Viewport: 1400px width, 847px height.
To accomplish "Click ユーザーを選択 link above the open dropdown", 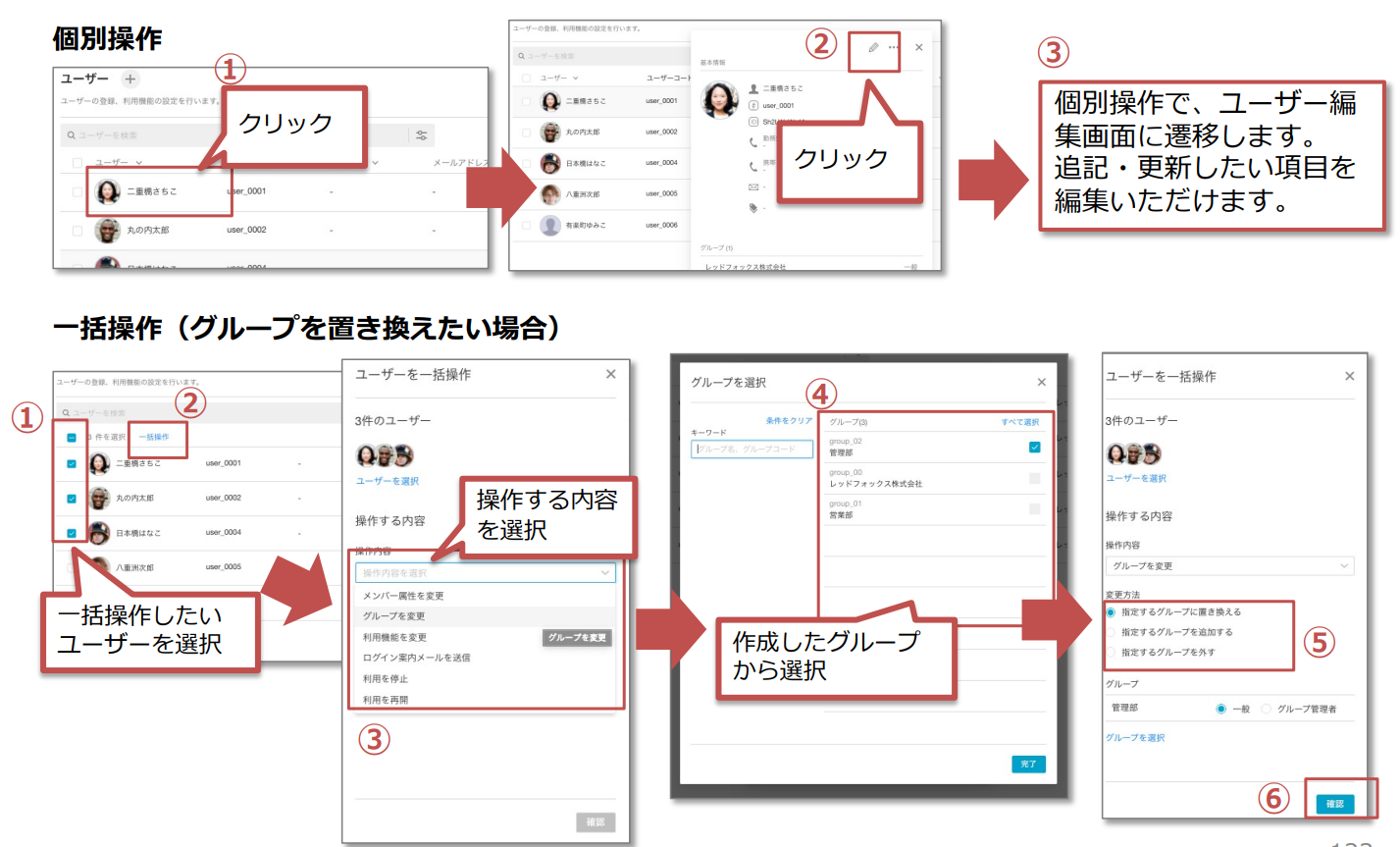I will 388,481.
